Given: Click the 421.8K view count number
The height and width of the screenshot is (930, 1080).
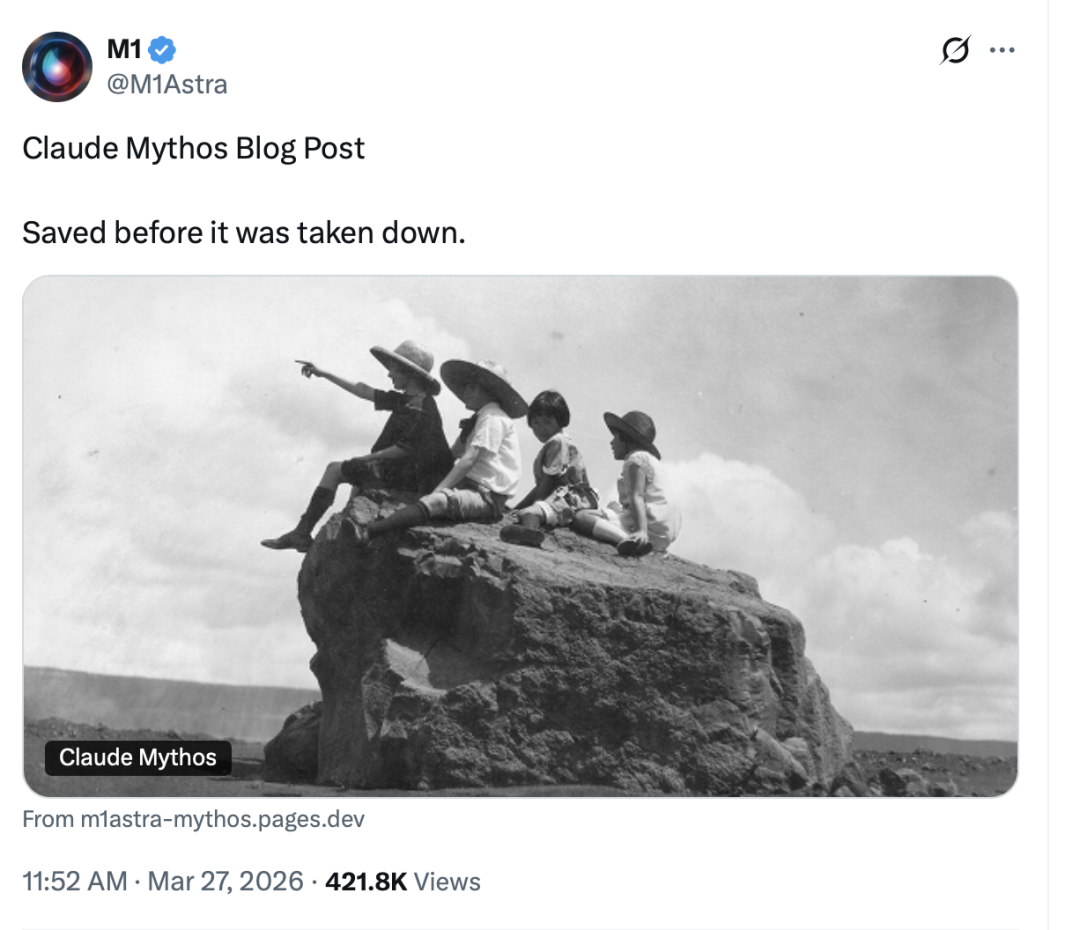Looking at the screenshot, I should (366, 881).
